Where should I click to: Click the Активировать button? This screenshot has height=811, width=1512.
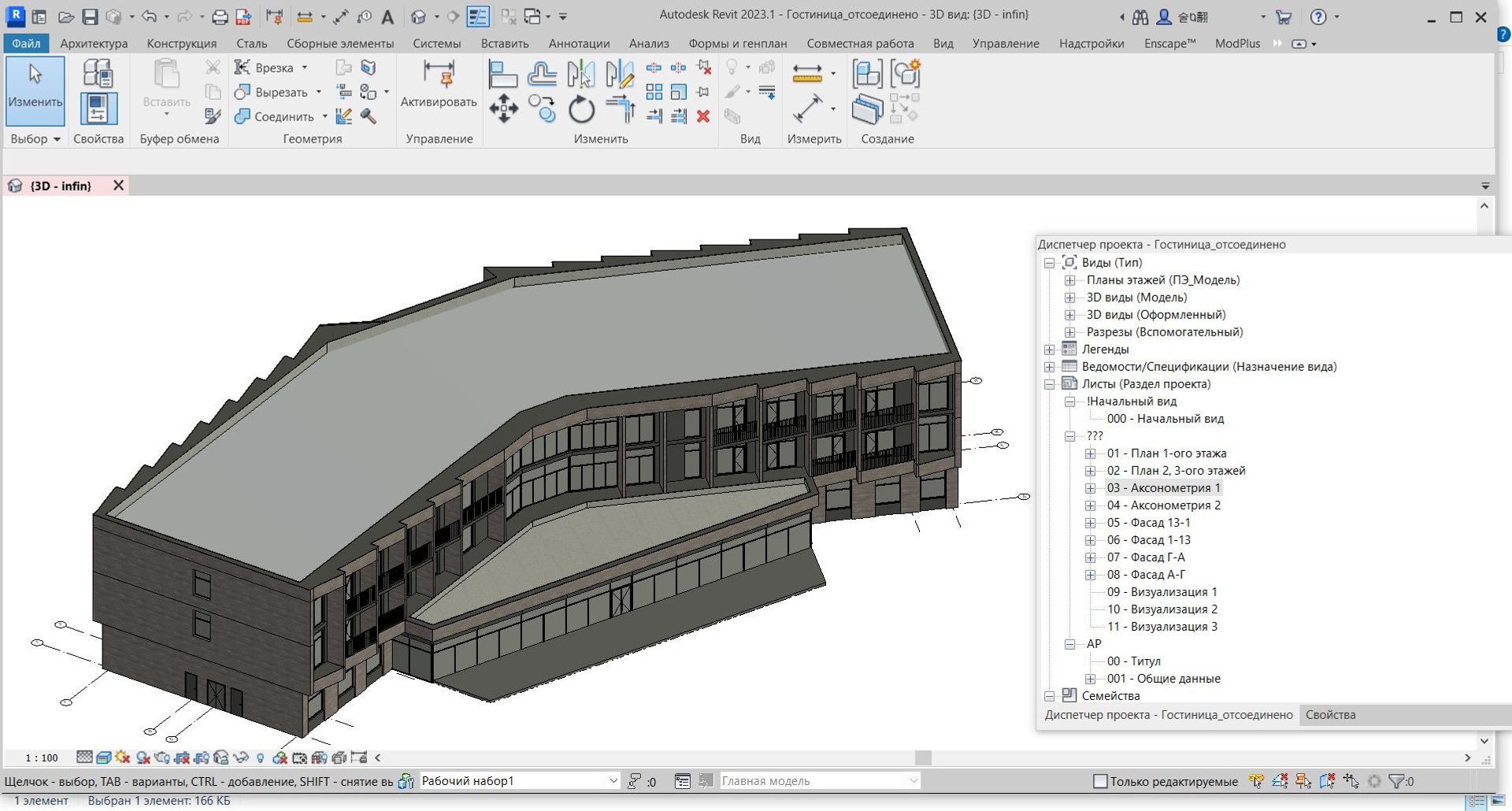click(x=439, y=85)
